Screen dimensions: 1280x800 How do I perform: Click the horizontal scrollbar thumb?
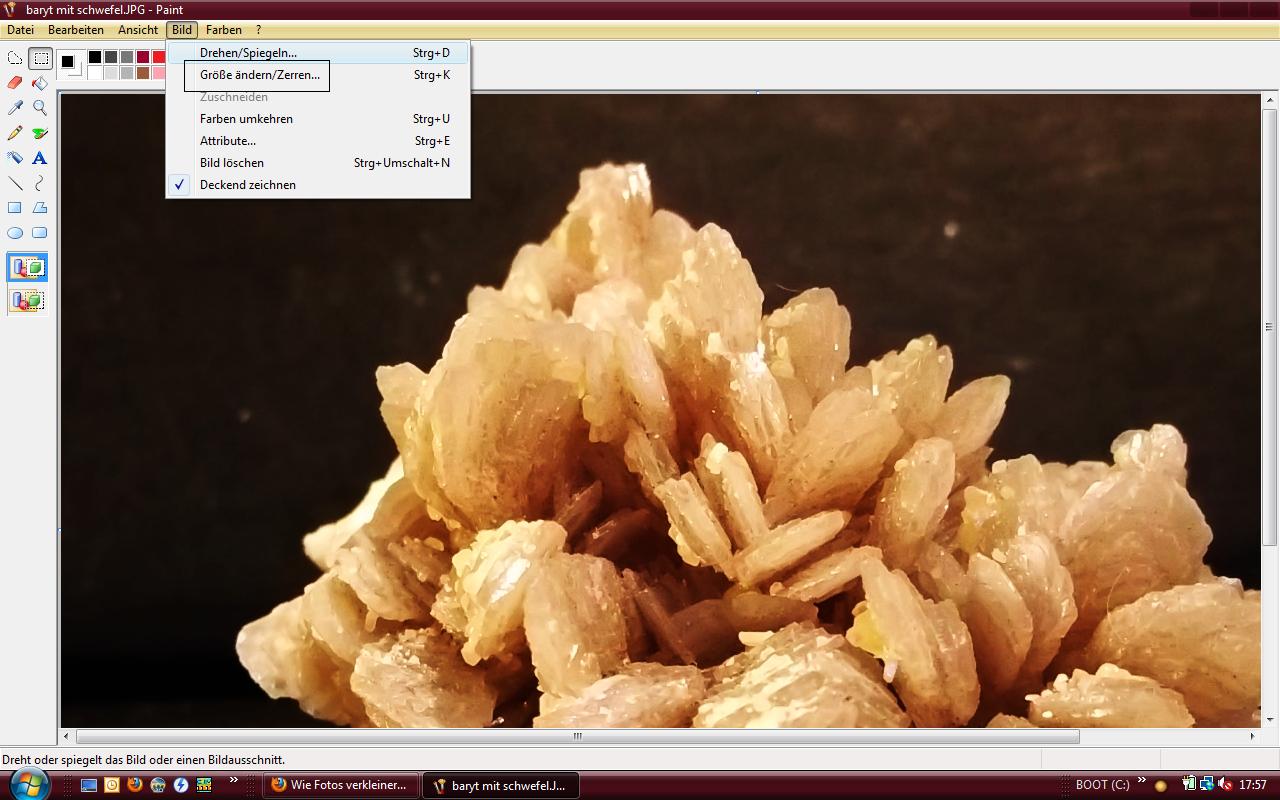pos(576,737)
